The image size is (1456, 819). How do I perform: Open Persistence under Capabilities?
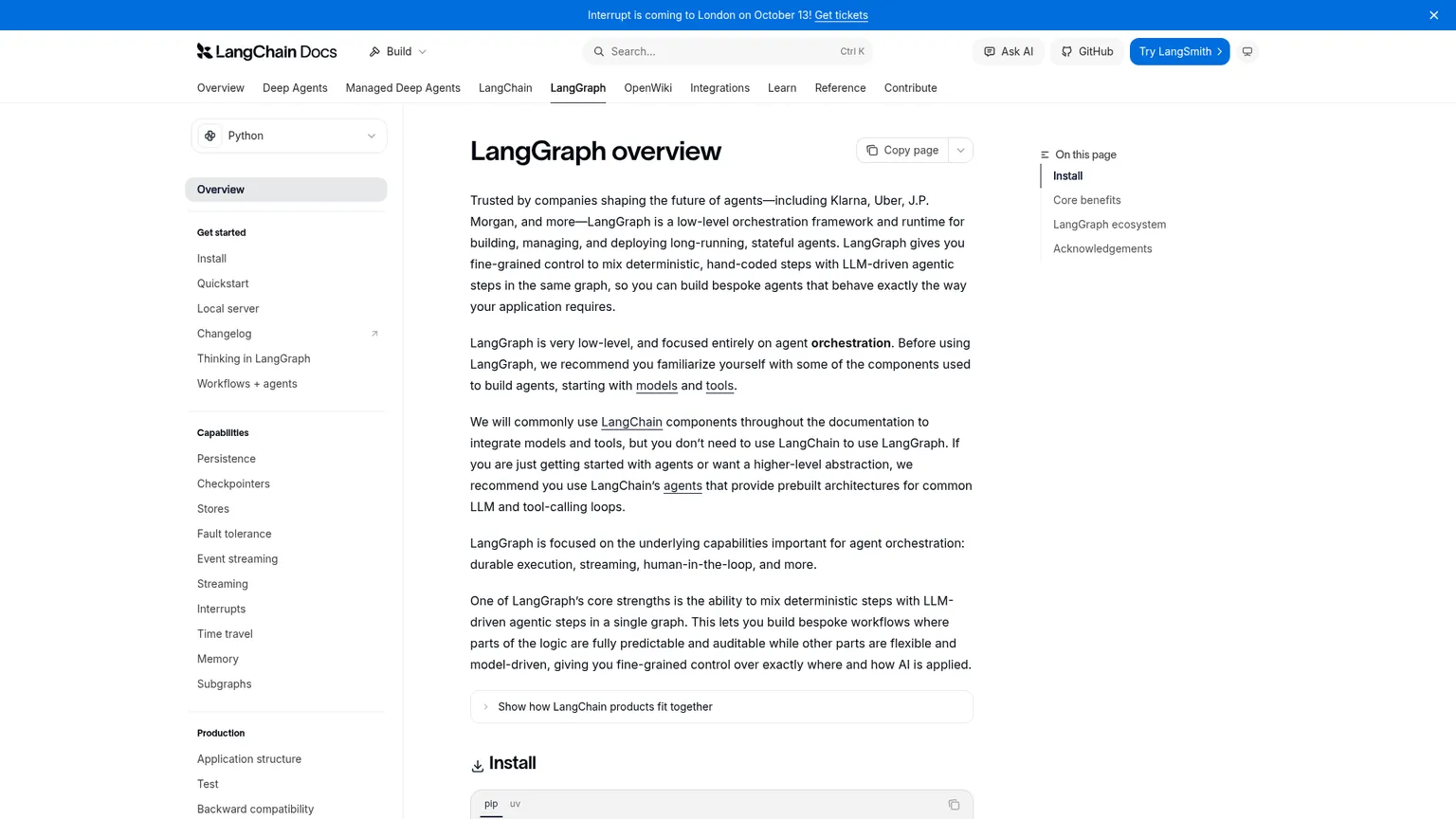click(227, 459)
